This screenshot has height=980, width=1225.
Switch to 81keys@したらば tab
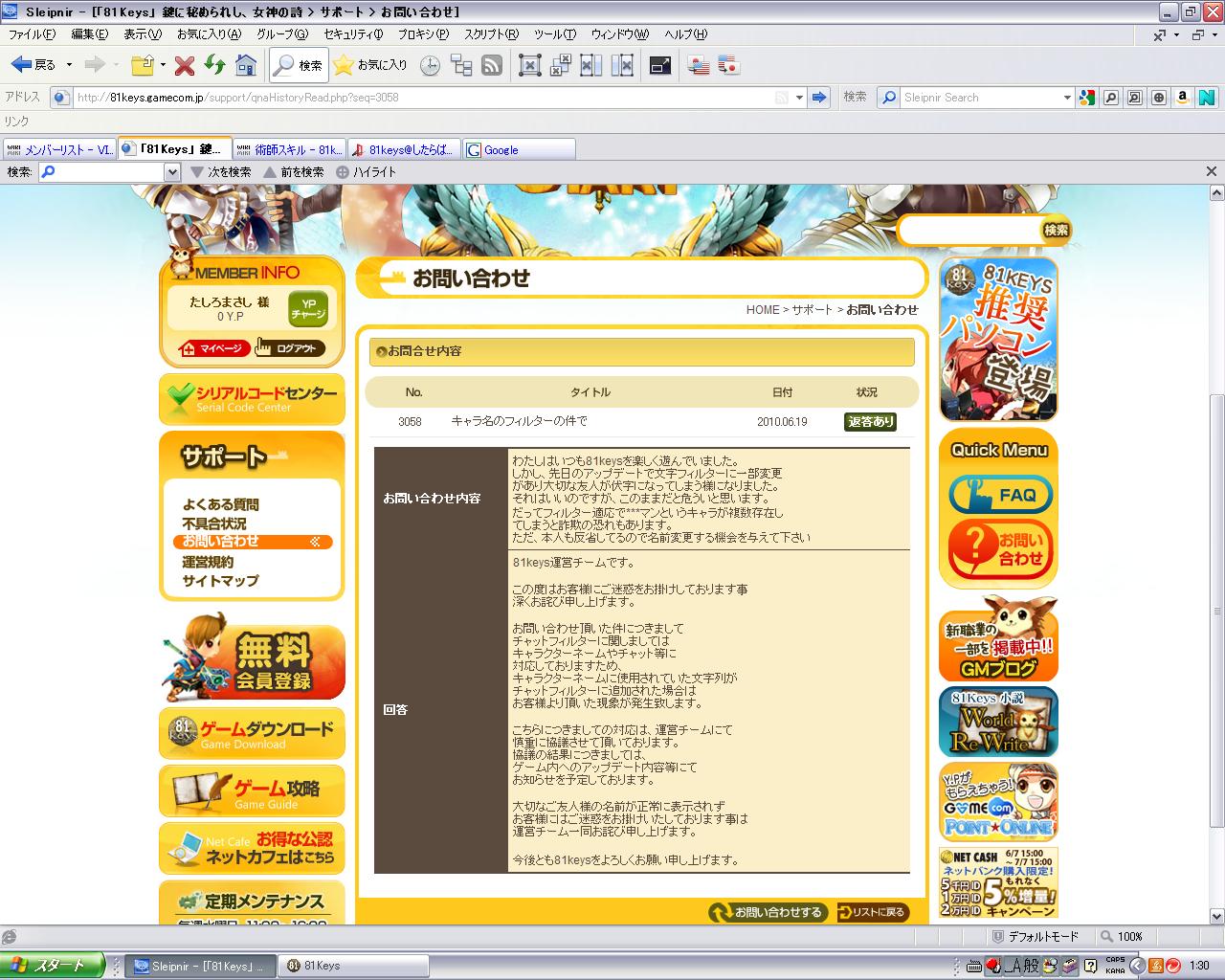pyautogui.click(x=404, y=149)
